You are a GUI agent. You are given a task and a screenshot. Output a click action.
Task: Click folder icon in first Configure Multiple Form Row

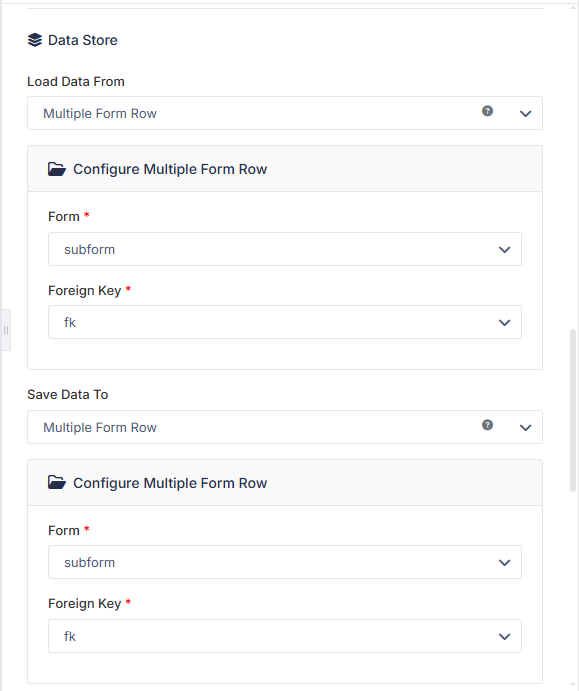[57, 169]
